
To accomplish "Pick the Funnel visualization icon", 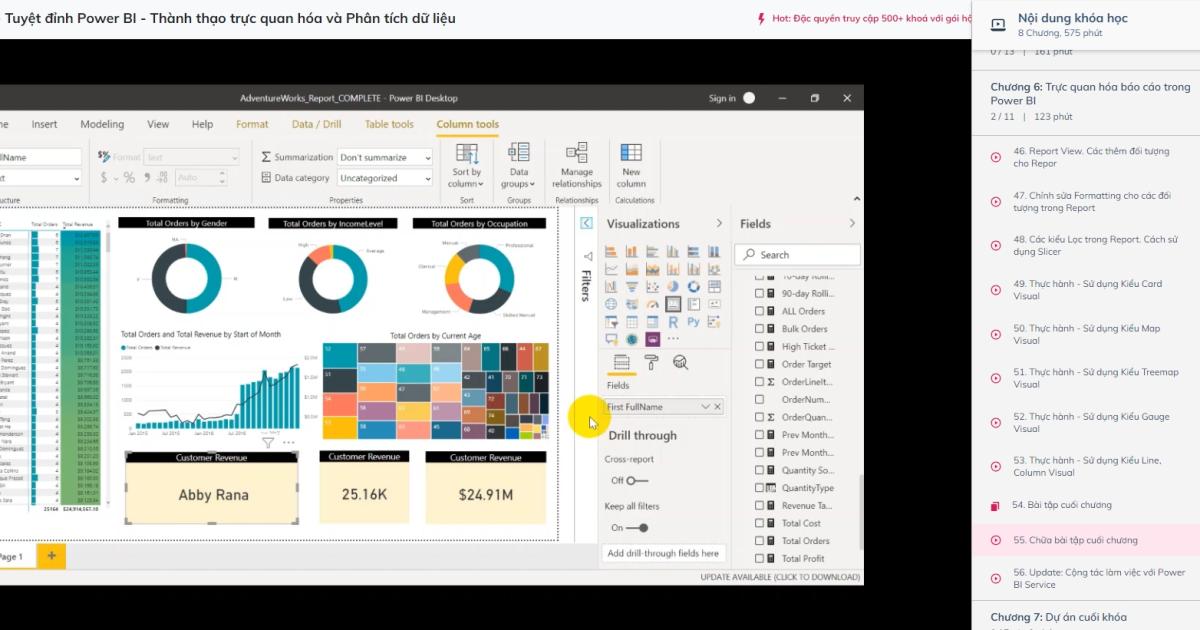I will click(631, 287).
